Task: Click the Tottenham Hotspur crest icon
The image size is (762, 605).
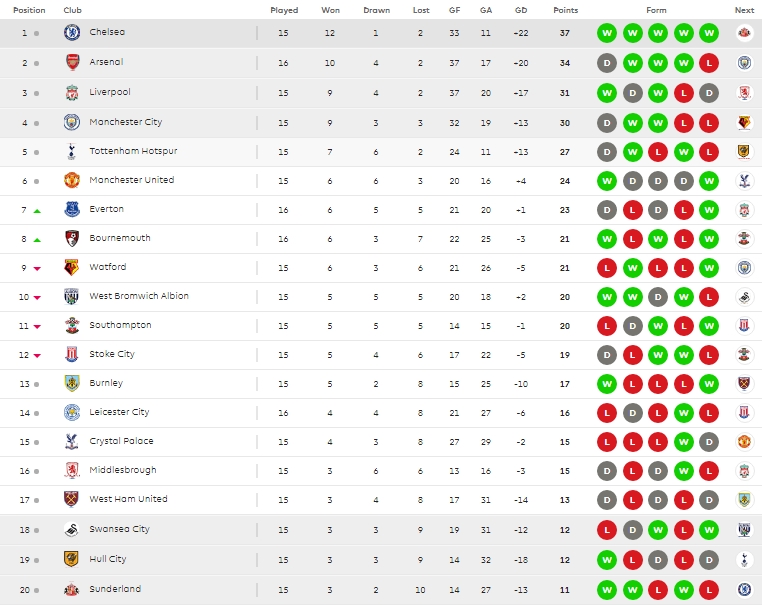Action: pos(72,152)
